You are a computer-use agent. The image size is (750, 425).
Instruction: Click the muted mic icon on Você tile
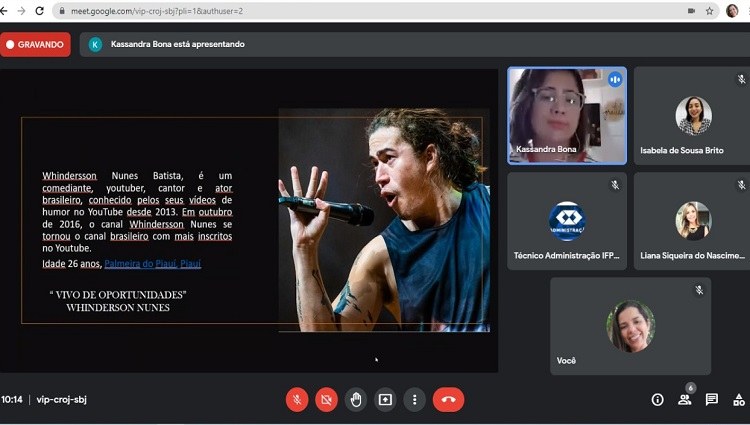click(x=699, y=290)
